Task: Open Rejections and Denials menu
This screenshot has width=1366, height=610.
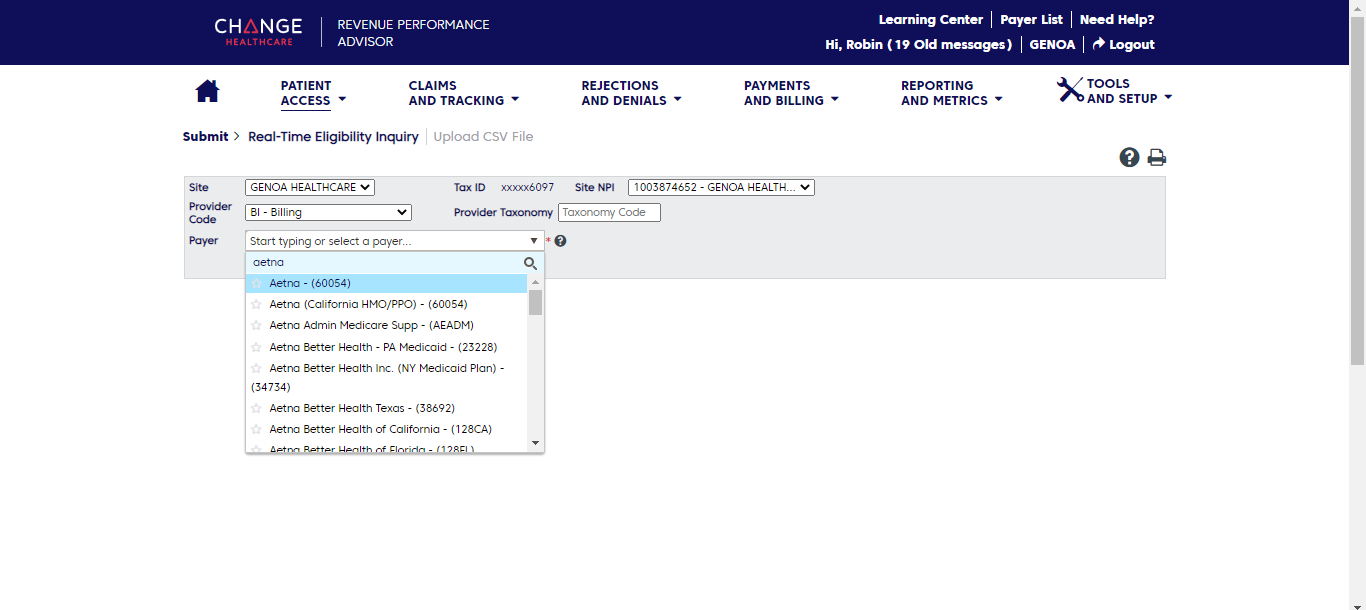Action: (630, 93)
